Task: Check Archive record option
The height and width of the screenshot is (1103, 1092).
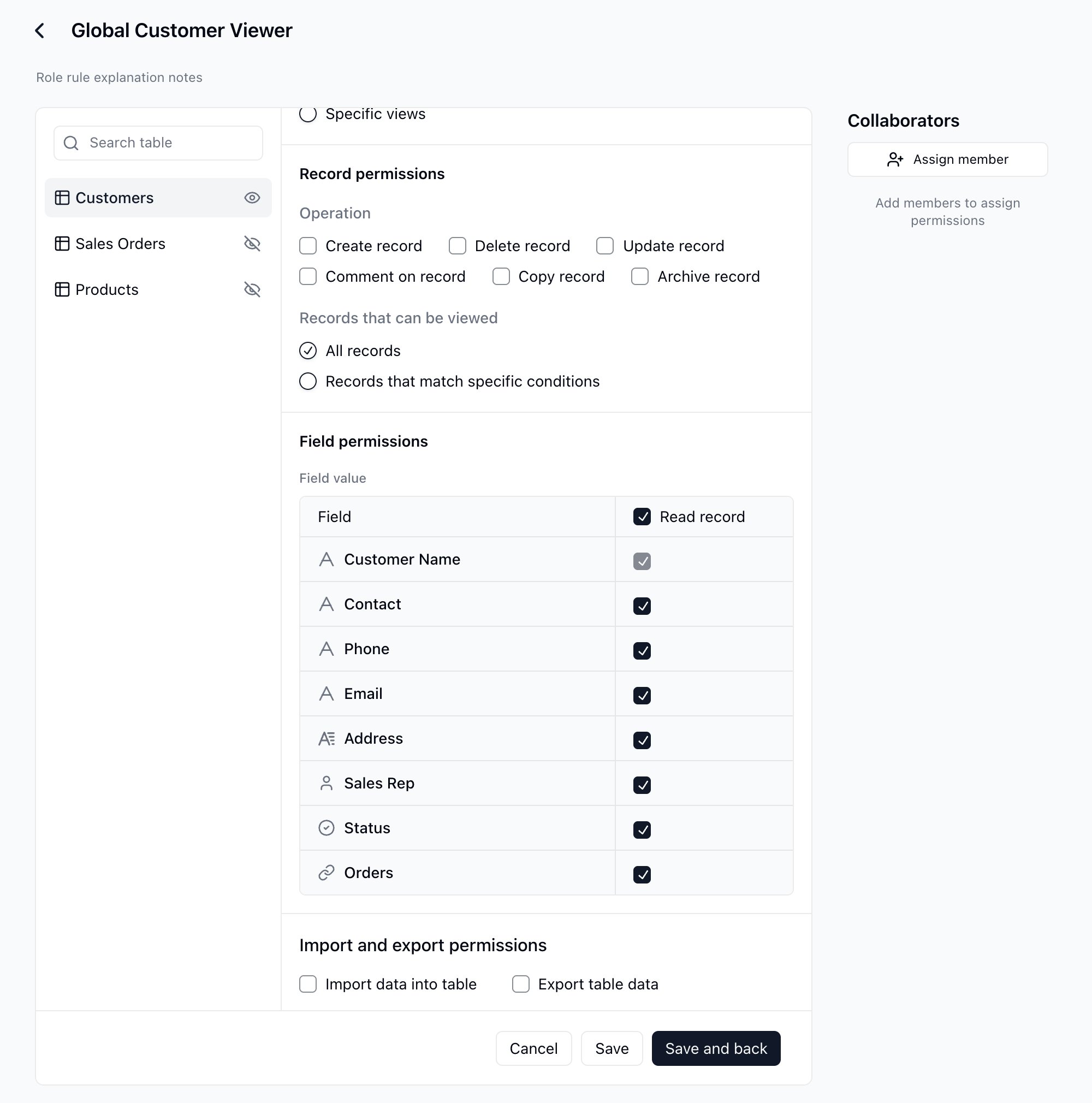Action: (x=640, y=276)
